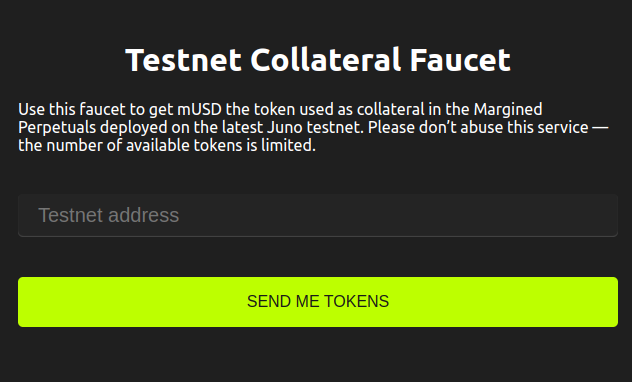Click 'Perpetuals' at start of second line
This screenshot has height=382, width=632.
click(x=57, y=128)
